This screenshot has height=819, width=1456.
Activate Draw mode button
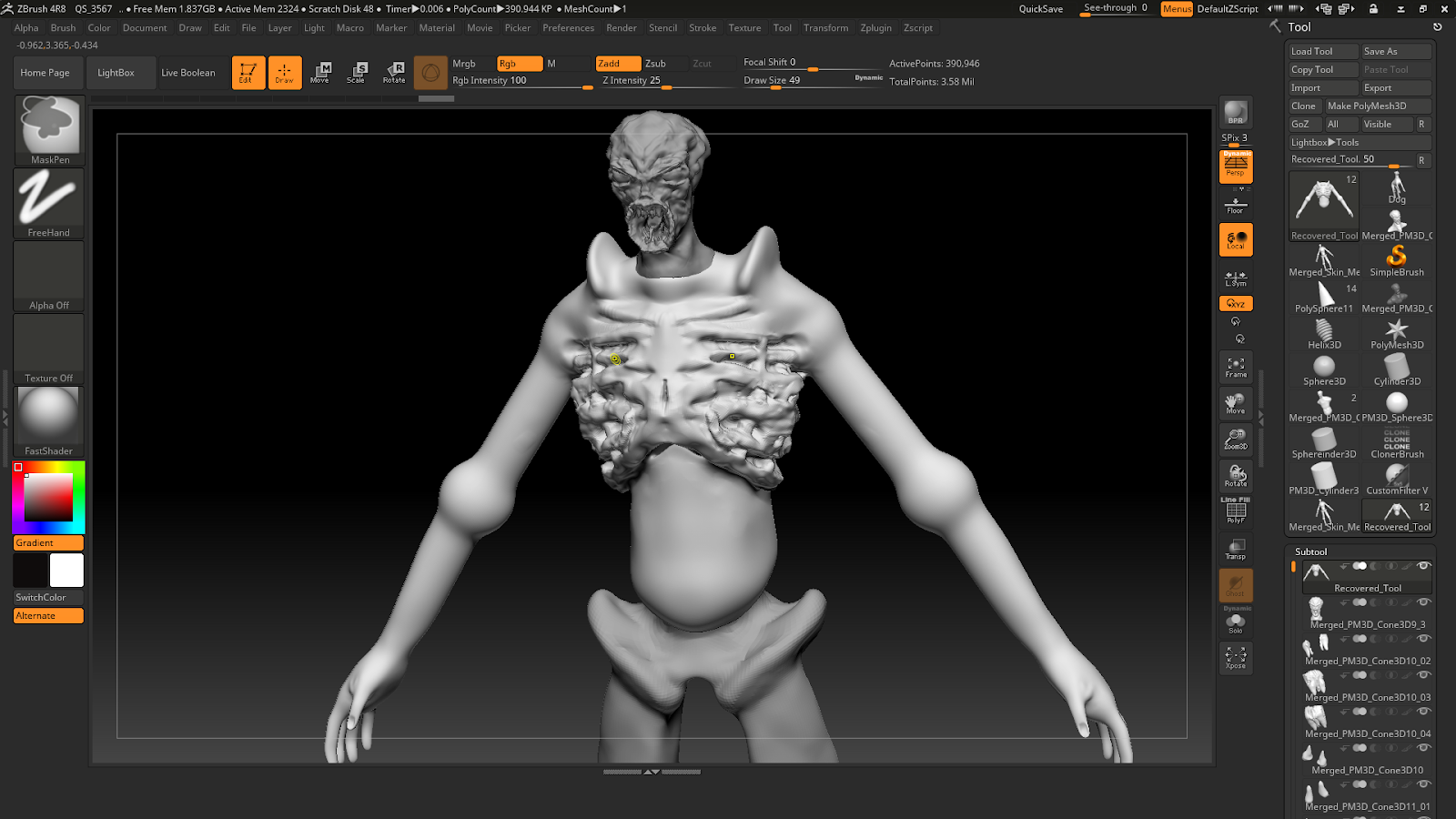(284, 73)
